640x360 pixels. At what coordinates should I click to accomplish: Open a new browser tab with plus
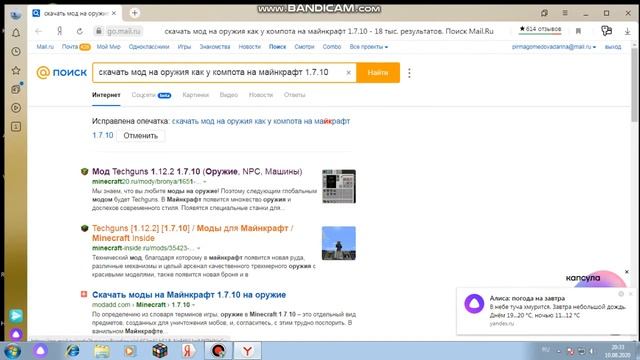[135, 13]
